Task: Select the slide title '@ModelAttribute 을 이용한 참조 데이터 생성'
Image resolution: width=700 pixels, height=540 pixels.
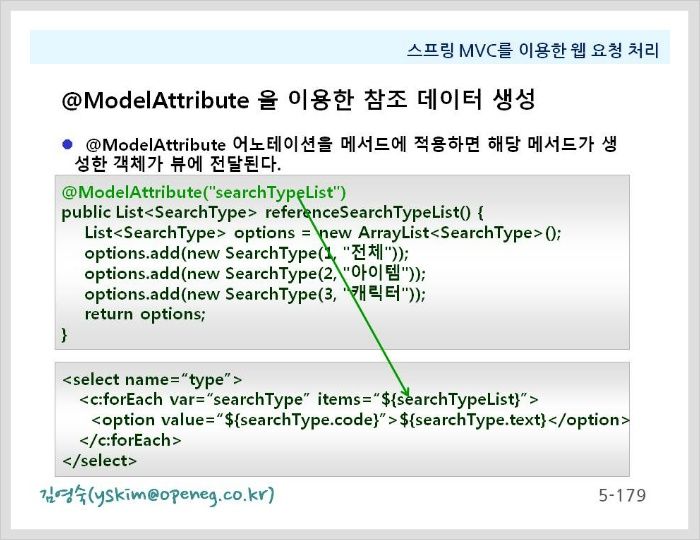Action: 298,100
